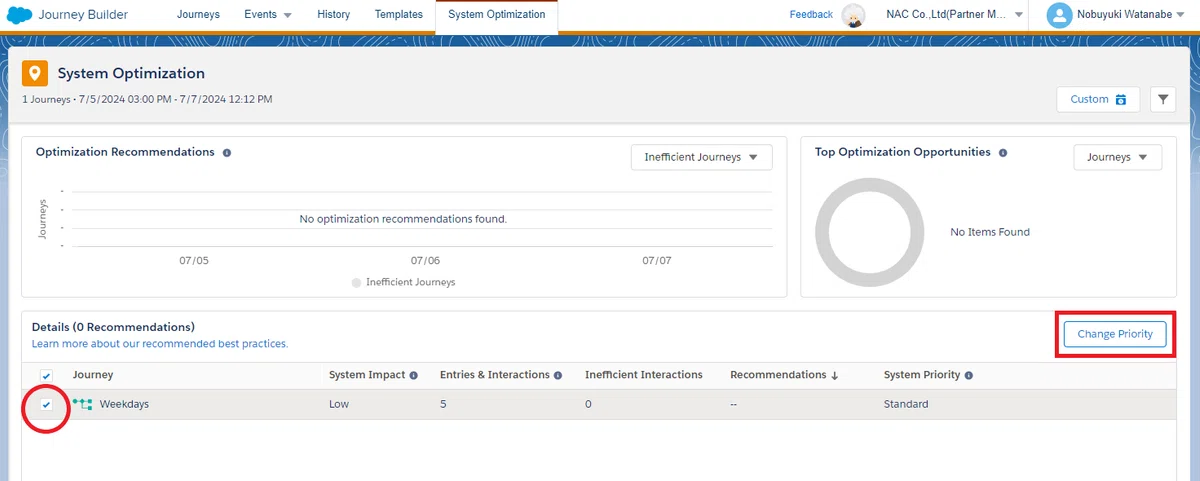Open the filter funnel icon button

(1163, 99)
